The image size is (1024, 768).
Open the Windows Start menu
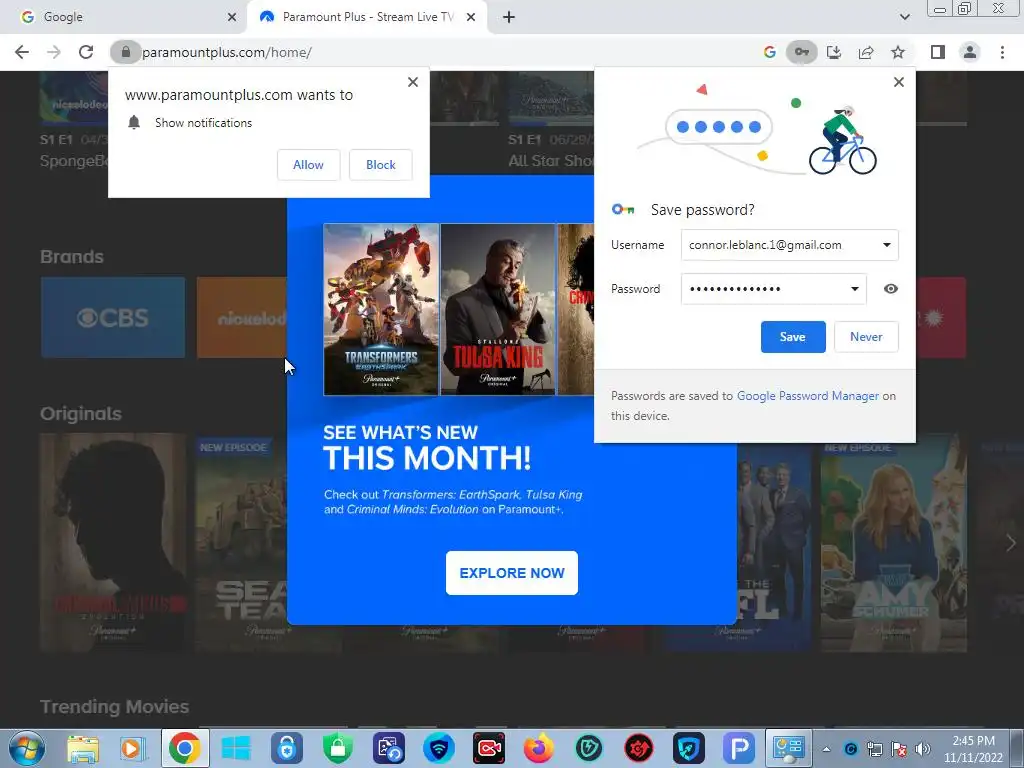(x=27, y=748)
